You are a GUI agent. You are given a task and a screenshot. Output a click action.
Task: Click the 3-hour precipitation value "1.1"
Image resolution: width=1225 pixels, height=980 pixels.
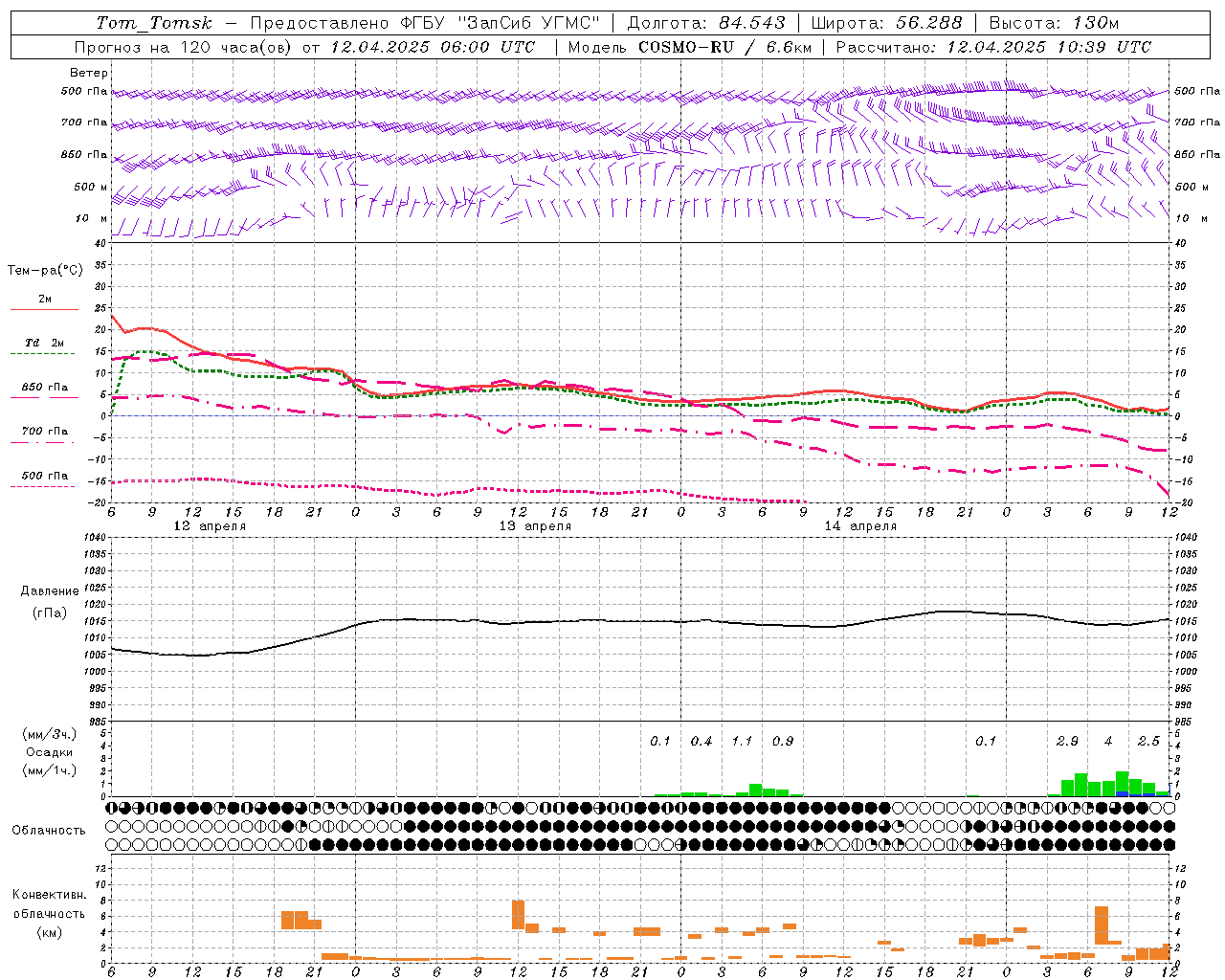(x=742, y=742)
